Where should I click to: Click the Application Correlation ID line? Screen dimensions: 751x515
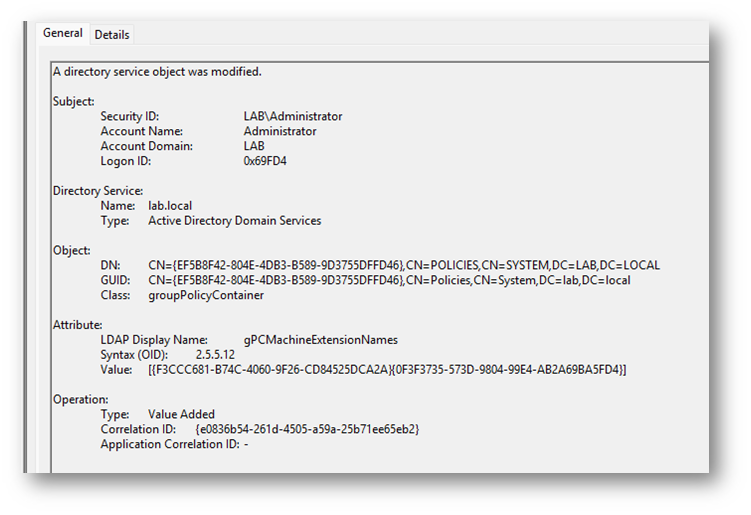pyautogui.click(x=174, y=444)
